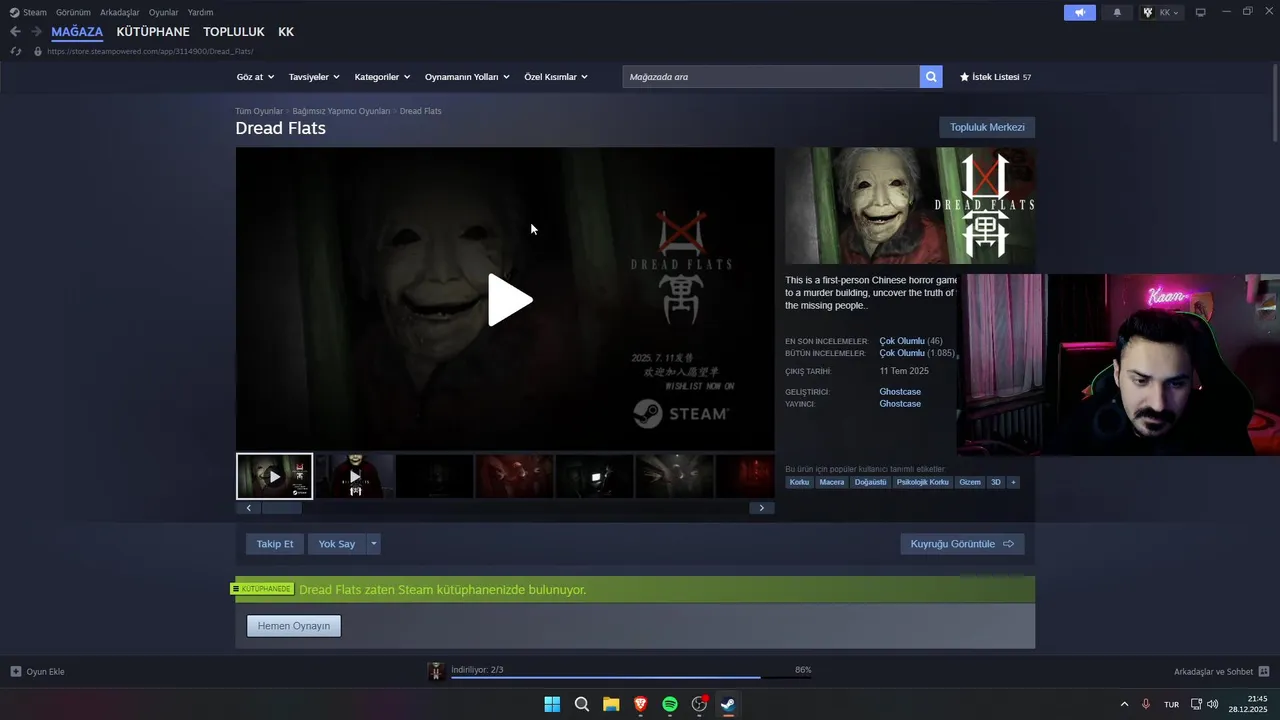Open the notifications bell
1280x720 pixels.
coord(1117,12)
